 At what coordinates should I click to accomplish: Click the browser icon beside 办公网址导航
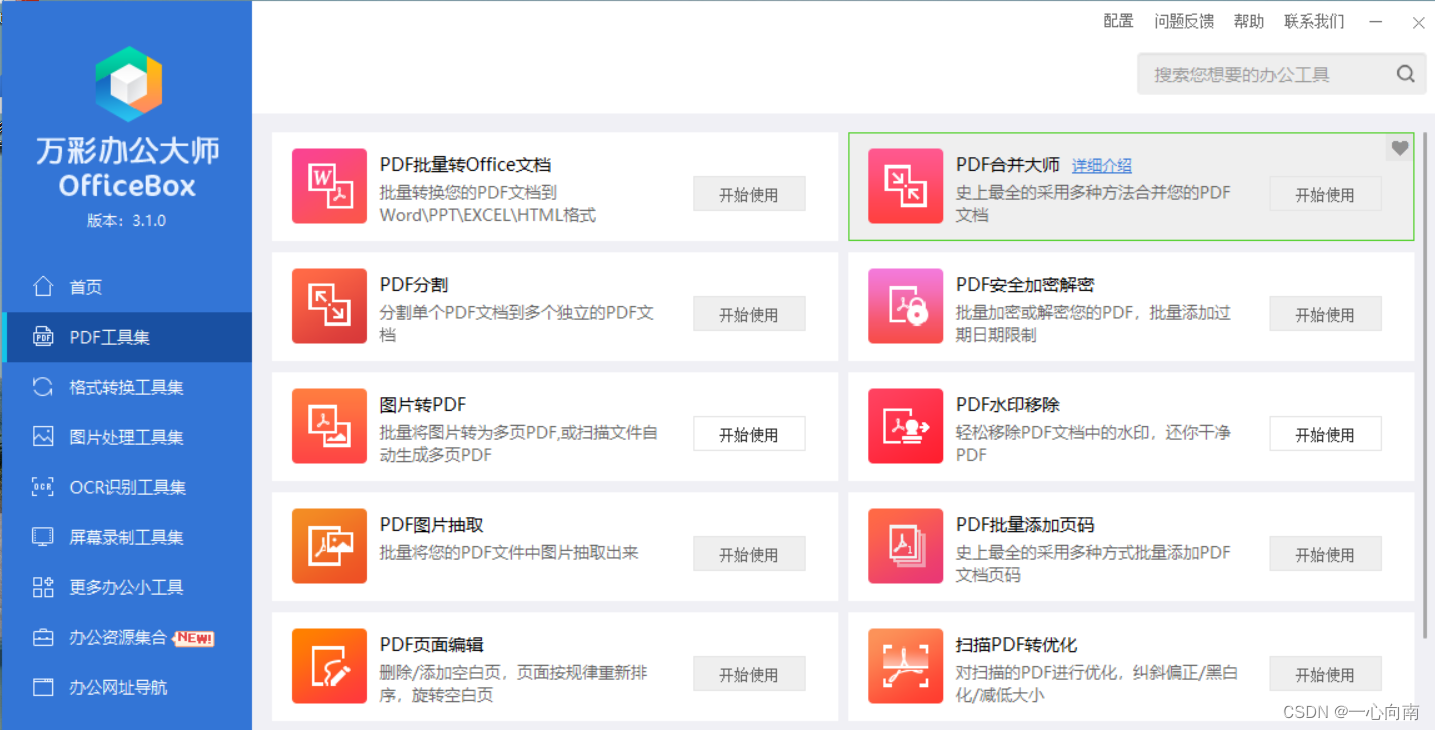point(43,687)
